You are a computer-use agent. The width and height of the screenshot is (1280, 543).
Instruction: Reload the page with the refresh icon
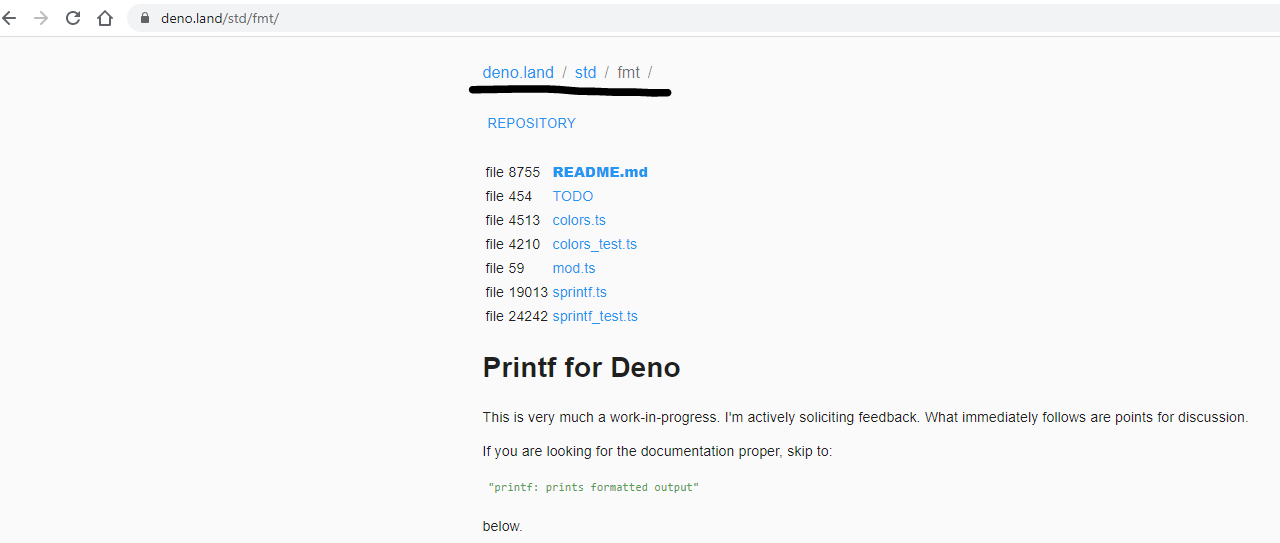click(73, 18)
